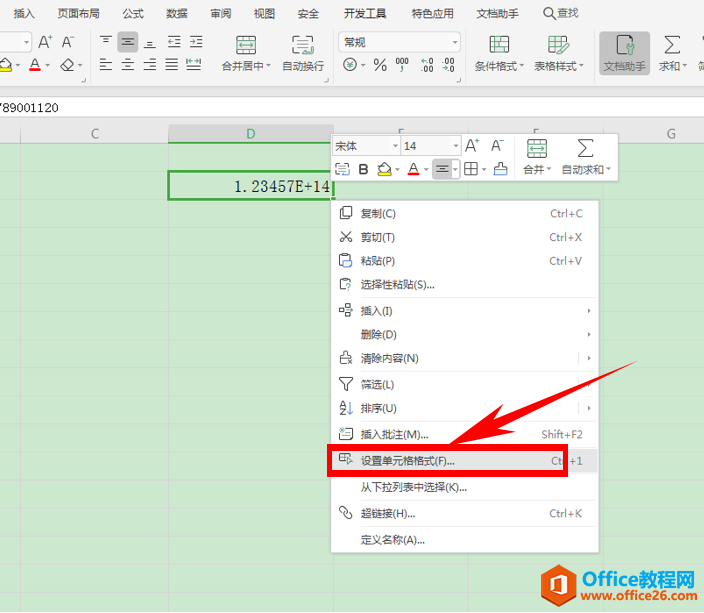The image size is (704, 613).
Task: Open mini toolbar font size dropdown 14
Action: 431,146
